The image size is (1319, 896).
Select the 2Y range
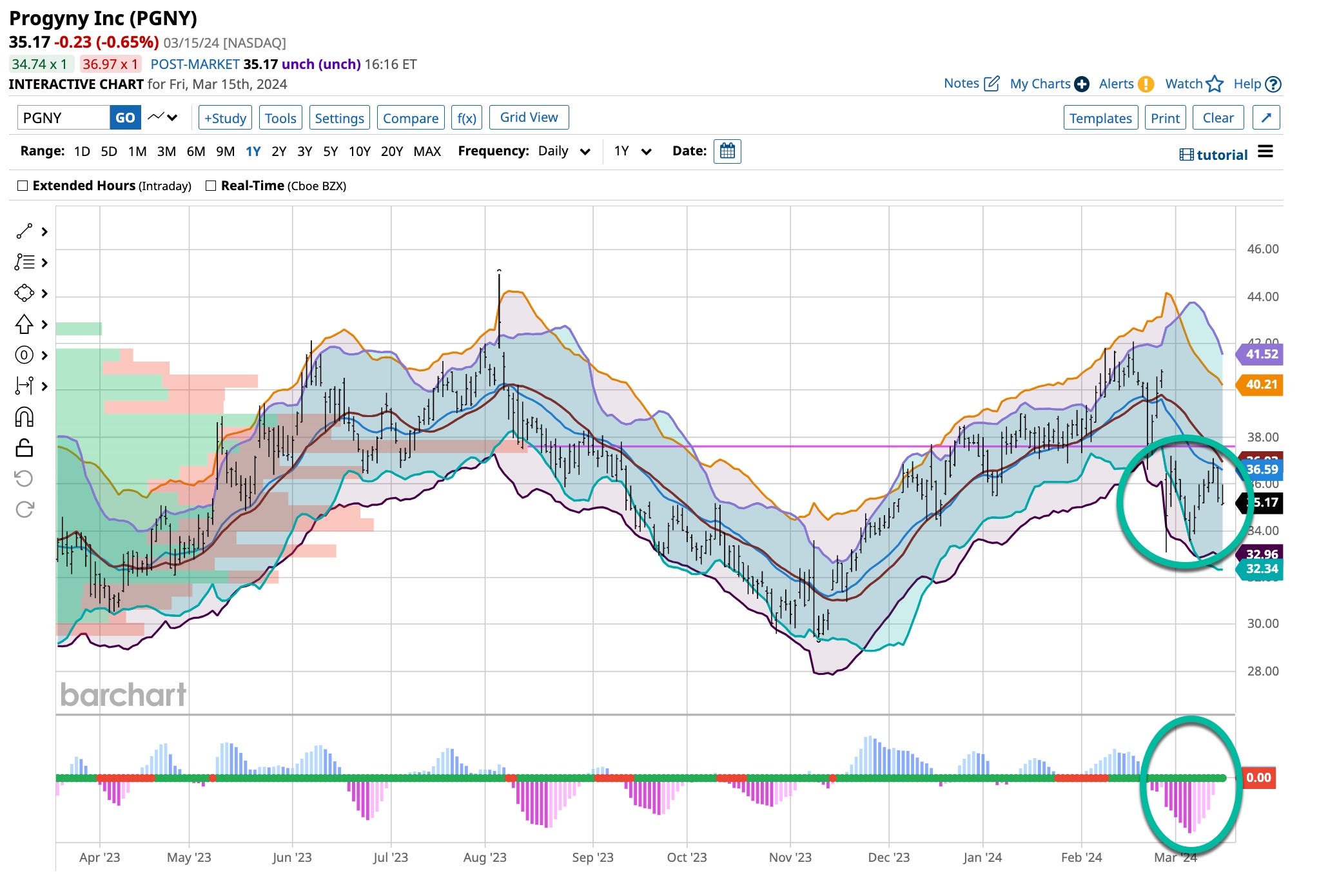(278, 151)
